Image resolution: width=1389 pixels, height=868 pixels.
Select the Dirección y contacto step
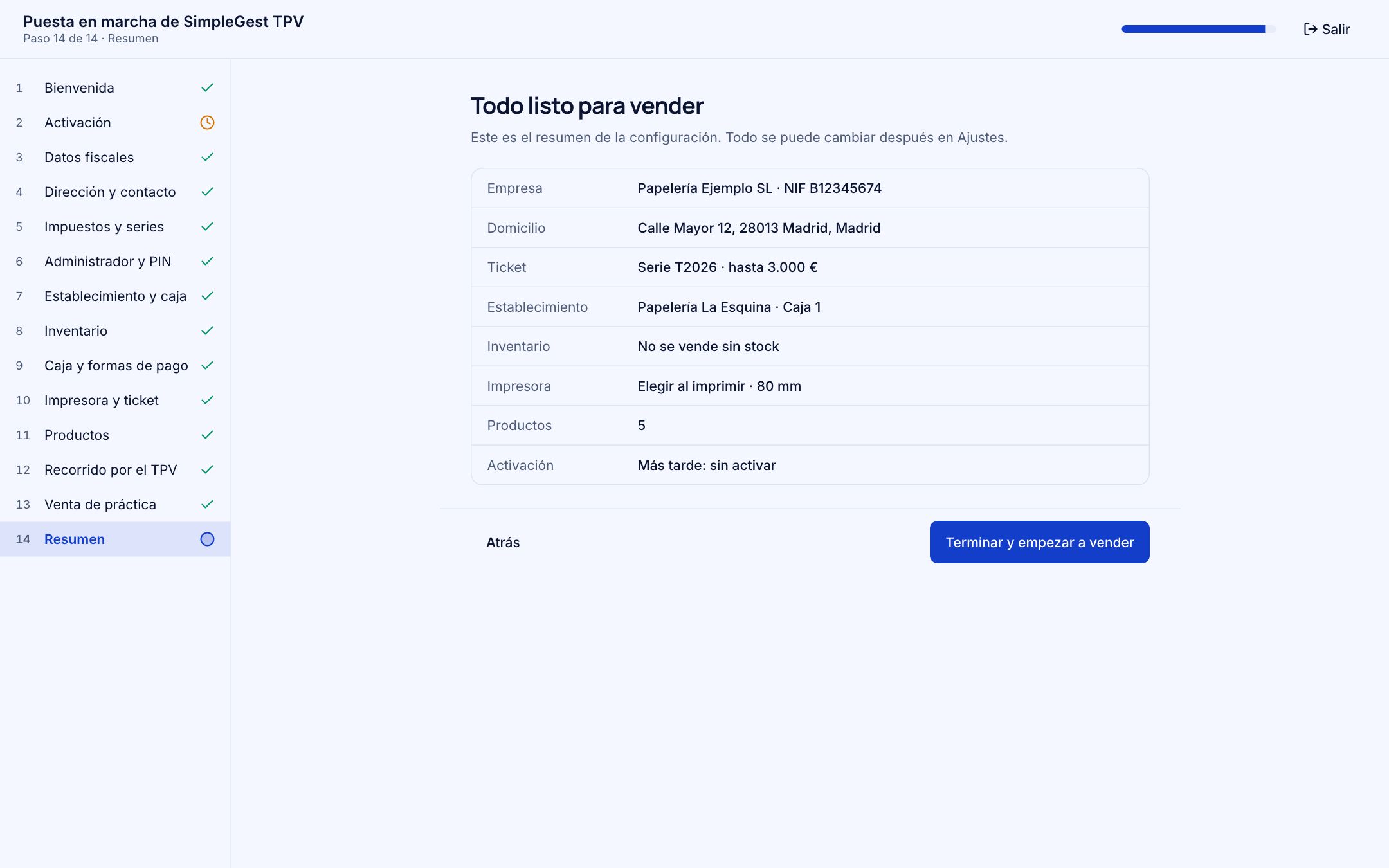115,192
